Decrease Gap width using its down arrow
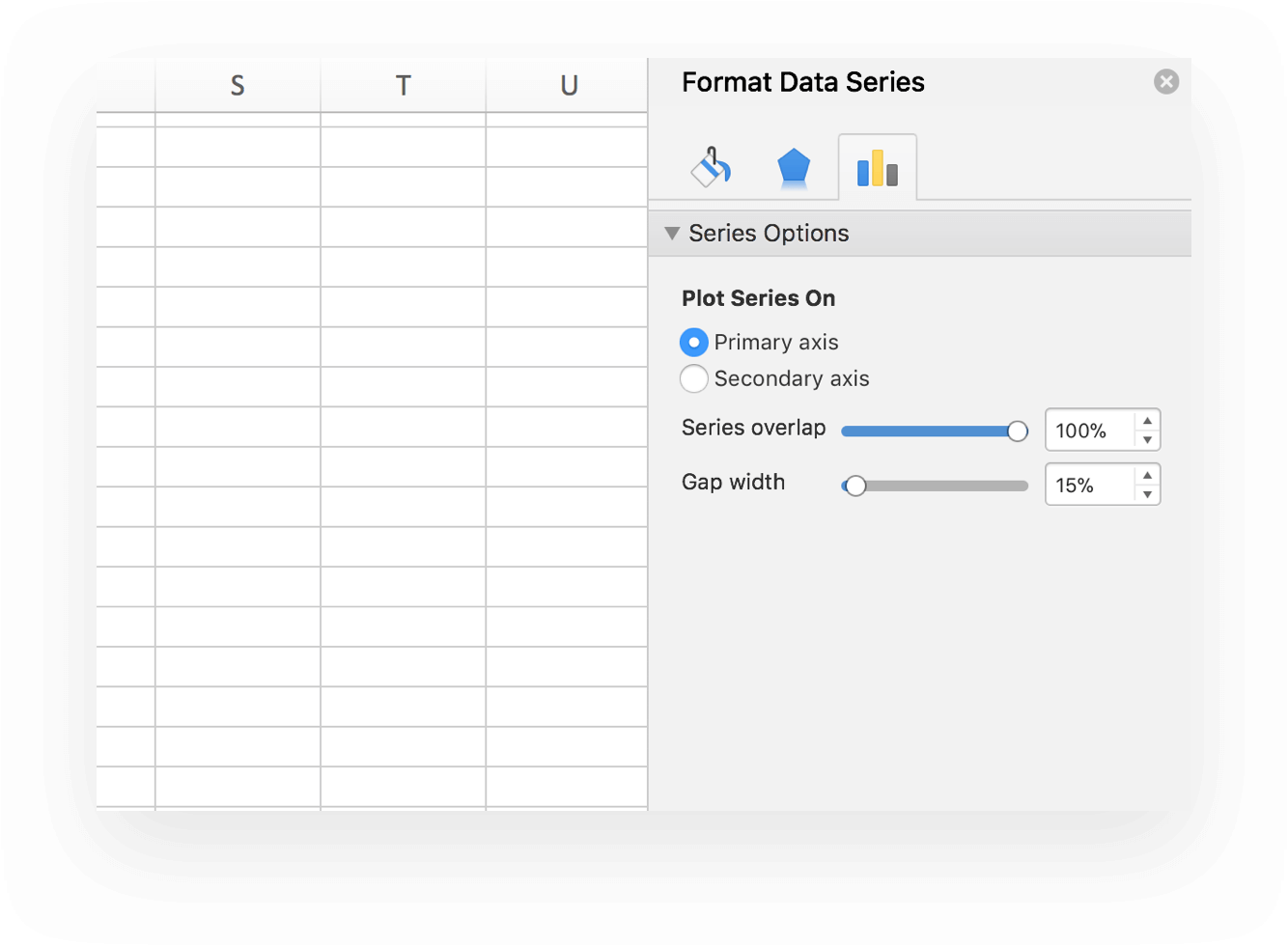Image resolution: width=1288 pixels, height=946 pixels. 1147,495
